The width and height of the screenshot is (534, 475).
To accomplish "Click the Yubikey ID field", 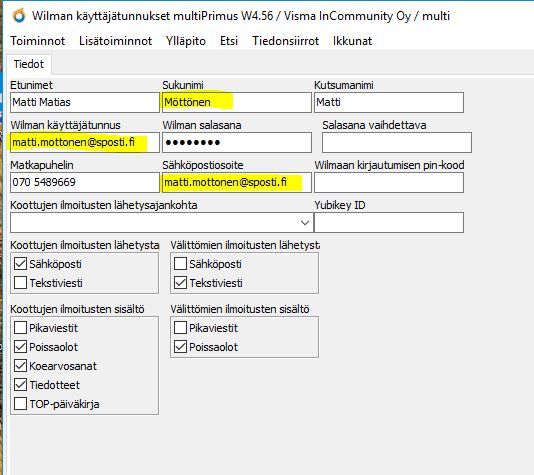I will point(389,223).
